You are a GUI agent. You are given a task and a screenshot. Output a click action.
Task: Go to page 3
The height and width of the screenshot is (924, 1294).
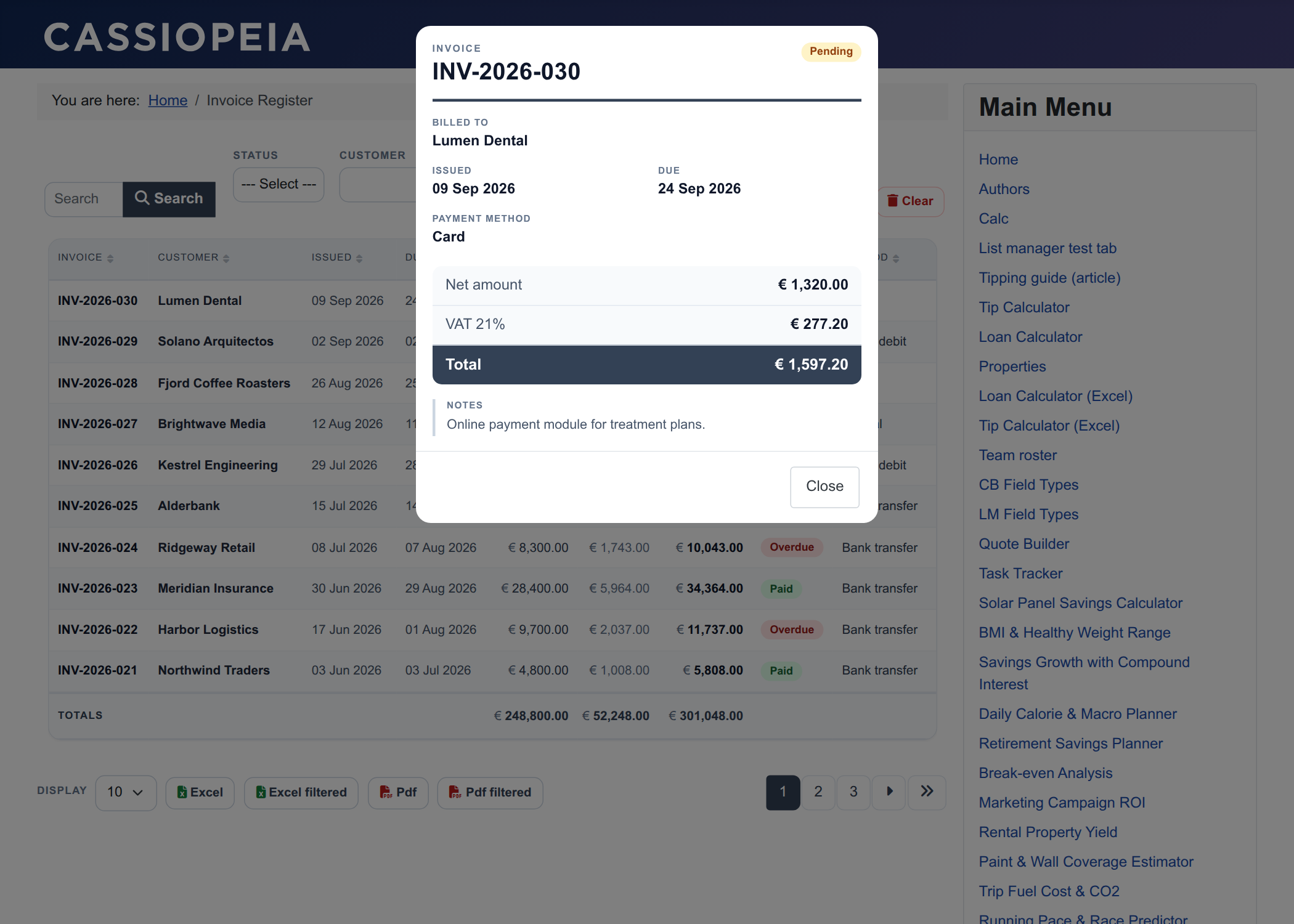point(853,792)
